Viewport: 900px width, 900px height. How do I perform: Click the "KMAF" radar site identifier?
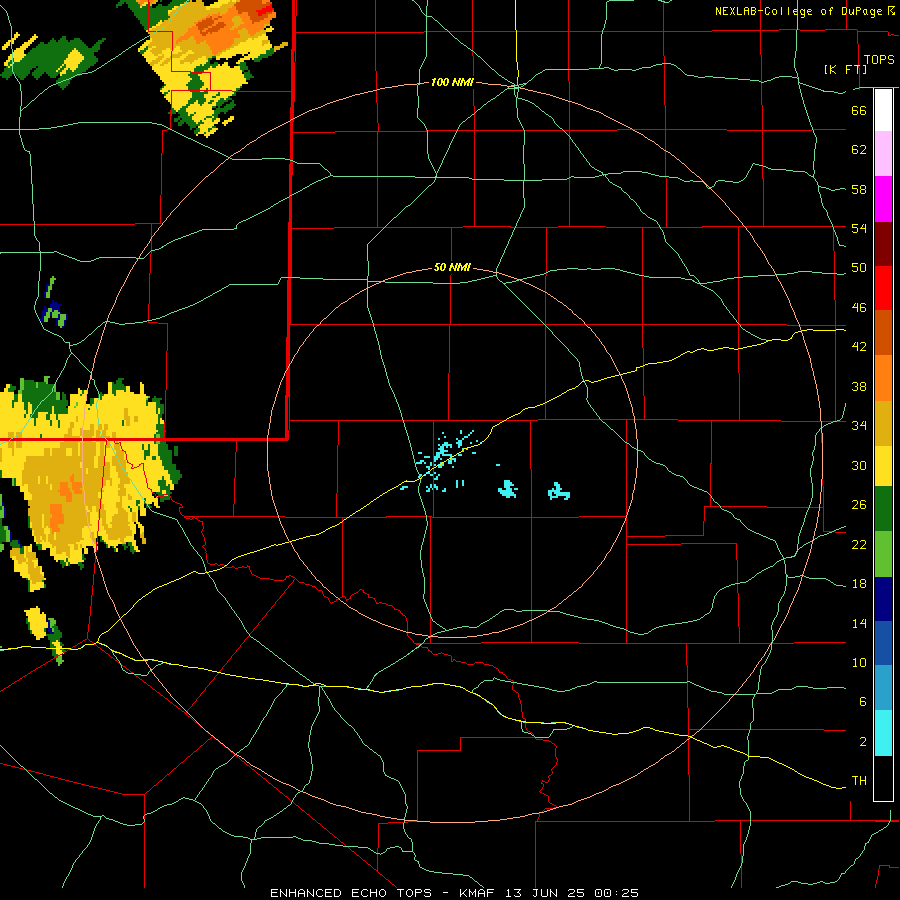click(x=476, y=893)
